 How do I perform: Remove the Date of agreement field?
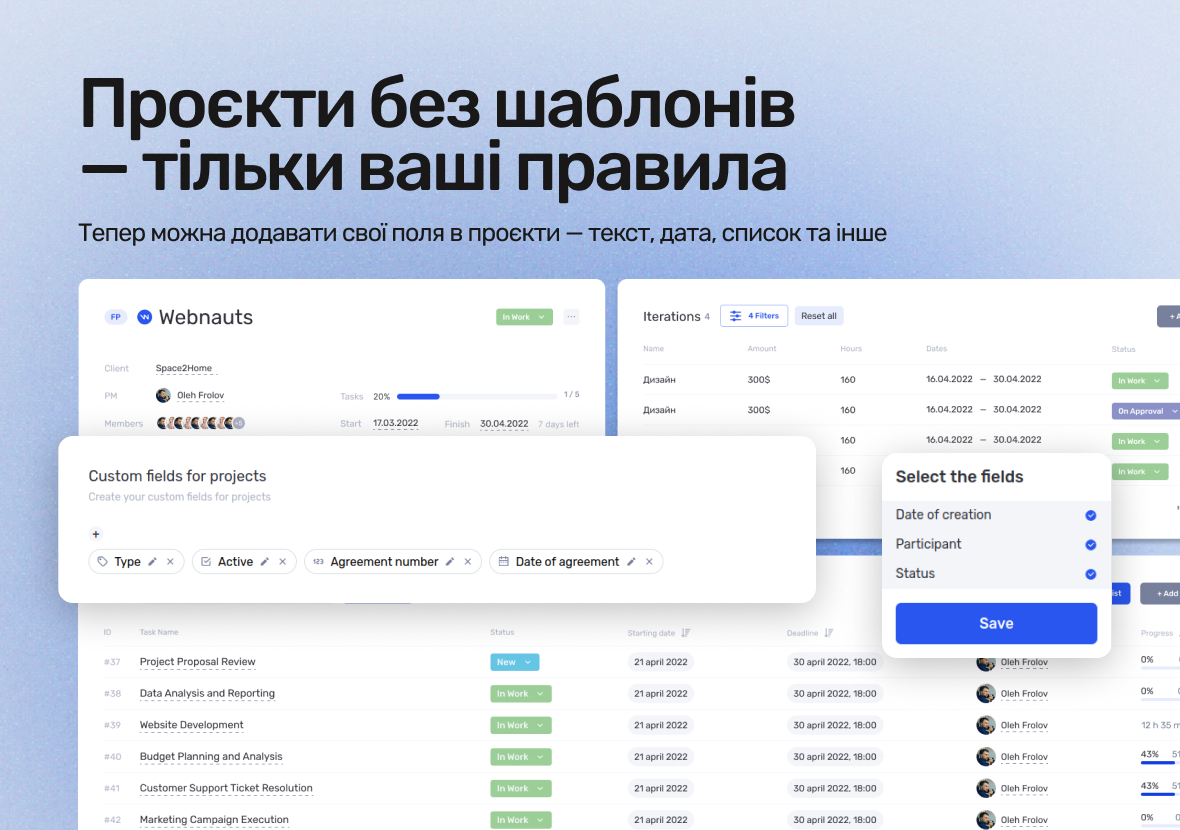[649, 561]
